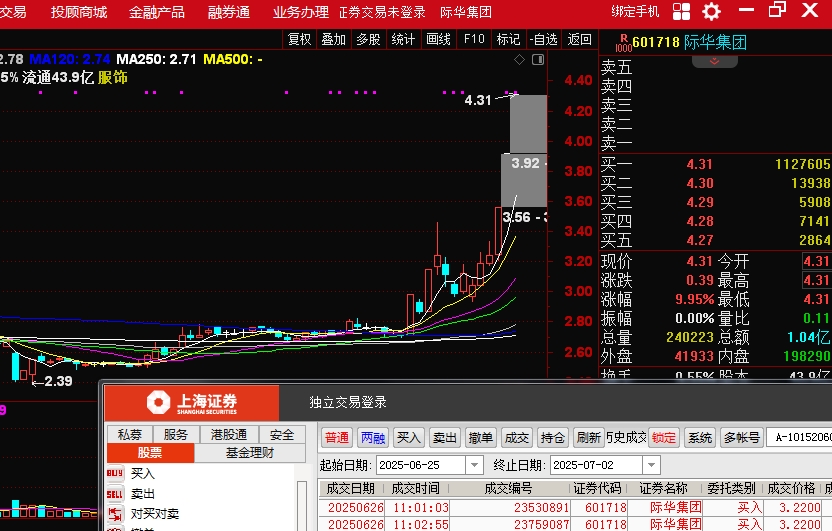The image size is (832, 531).
Task: Open F10 company info
Action: click(474, 39)
